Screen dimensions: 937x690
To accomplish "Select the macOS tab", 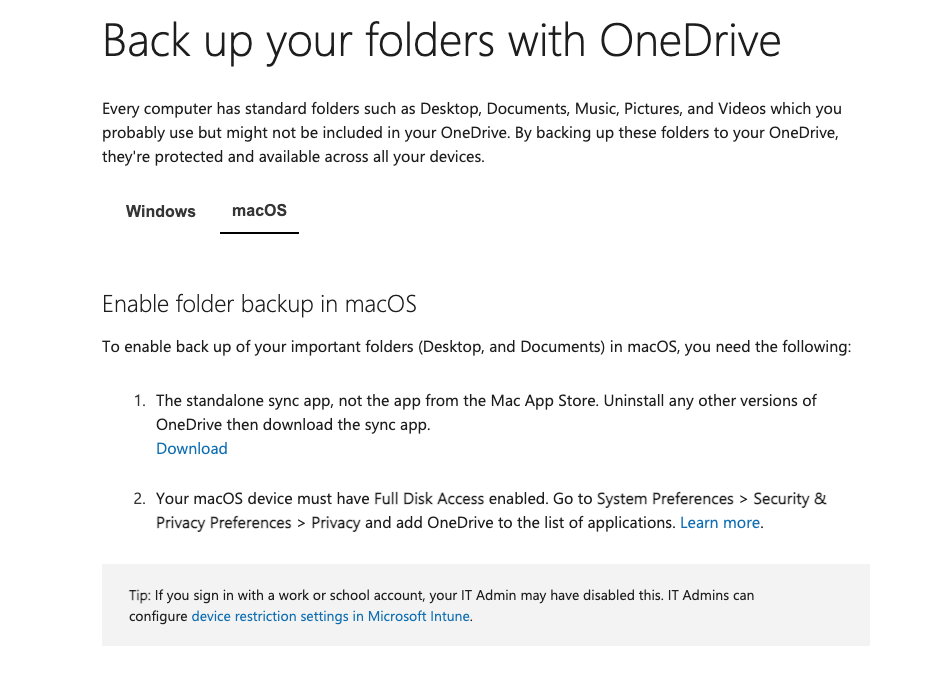I will click(x=259, y=211).
